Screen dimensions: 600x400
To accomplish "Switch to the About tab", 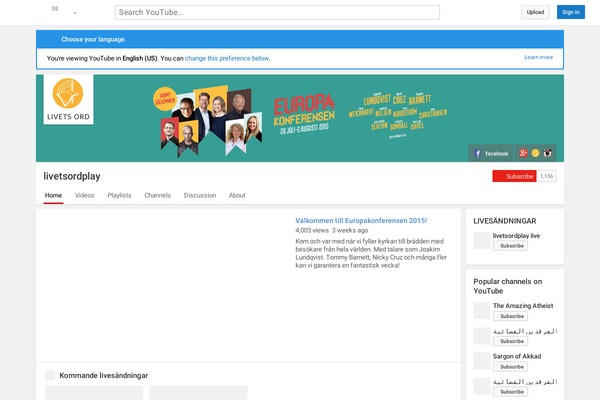I will pos(237,195).
